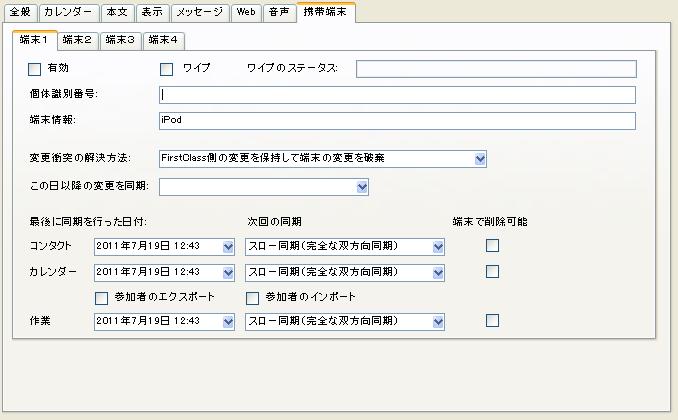Check 参加者のインポート option
This screenshot has height=420, width=678.
point(253,298)
